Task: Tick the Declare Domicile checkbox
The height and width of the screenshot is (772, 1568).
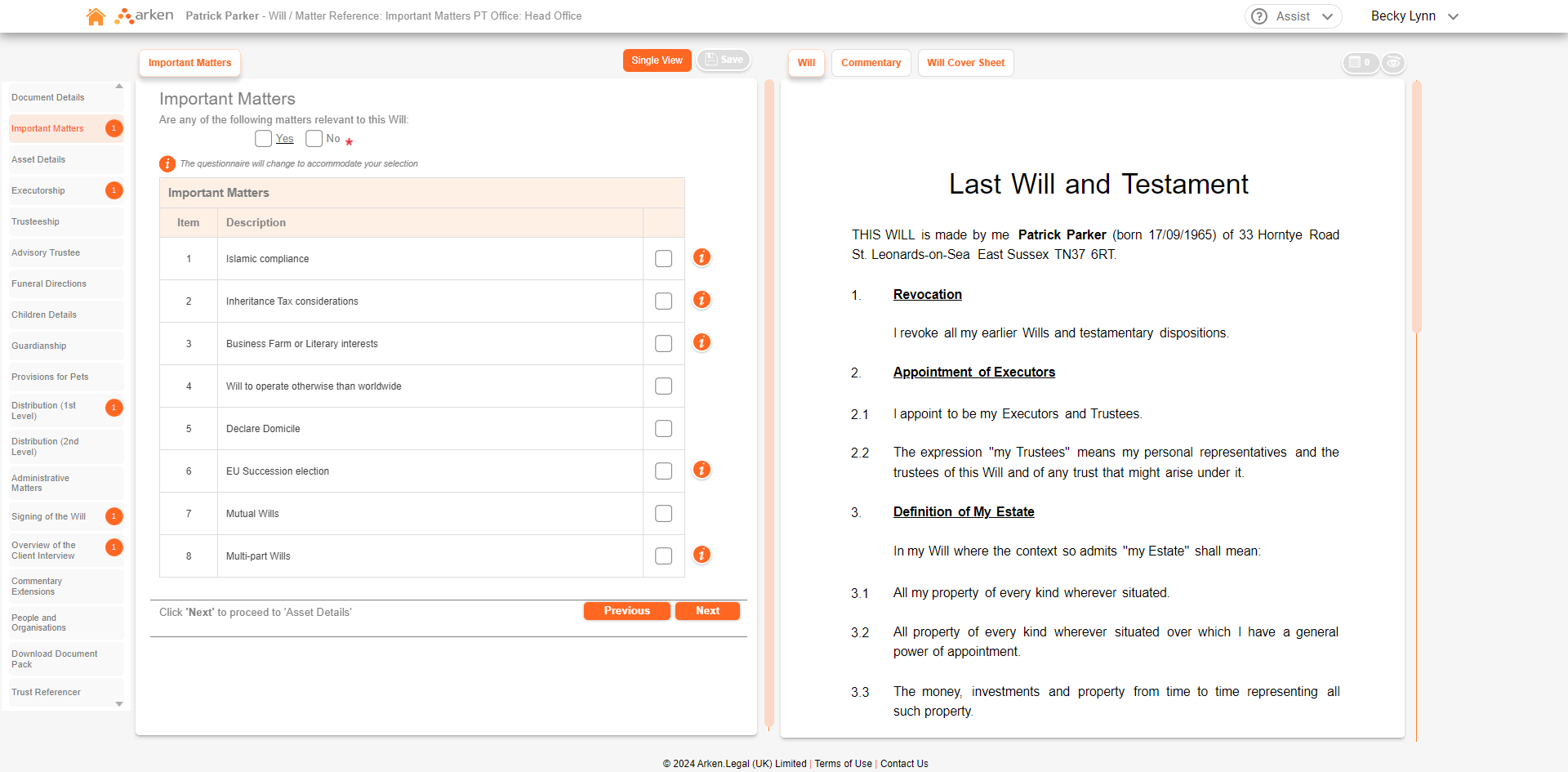Action: pos(664,429)
